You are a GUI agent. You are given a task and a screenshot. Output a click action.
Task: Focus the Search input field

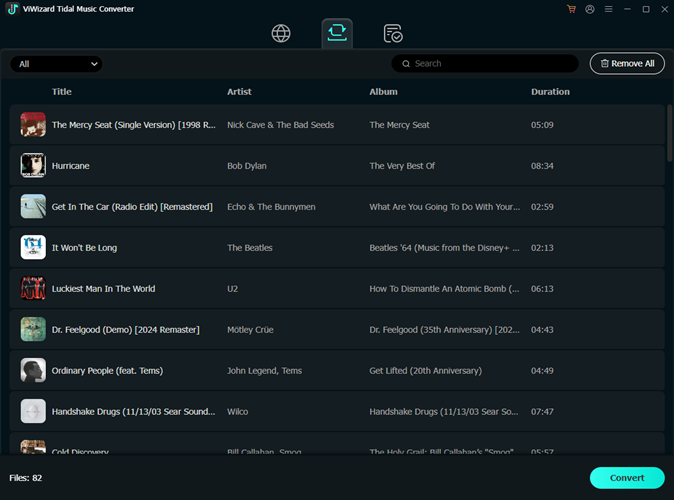pos(485,64)
